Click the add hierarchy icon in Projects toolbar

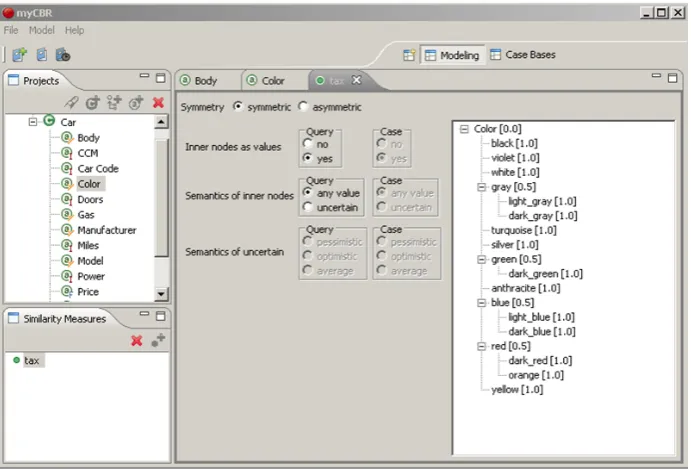point(114,103)
